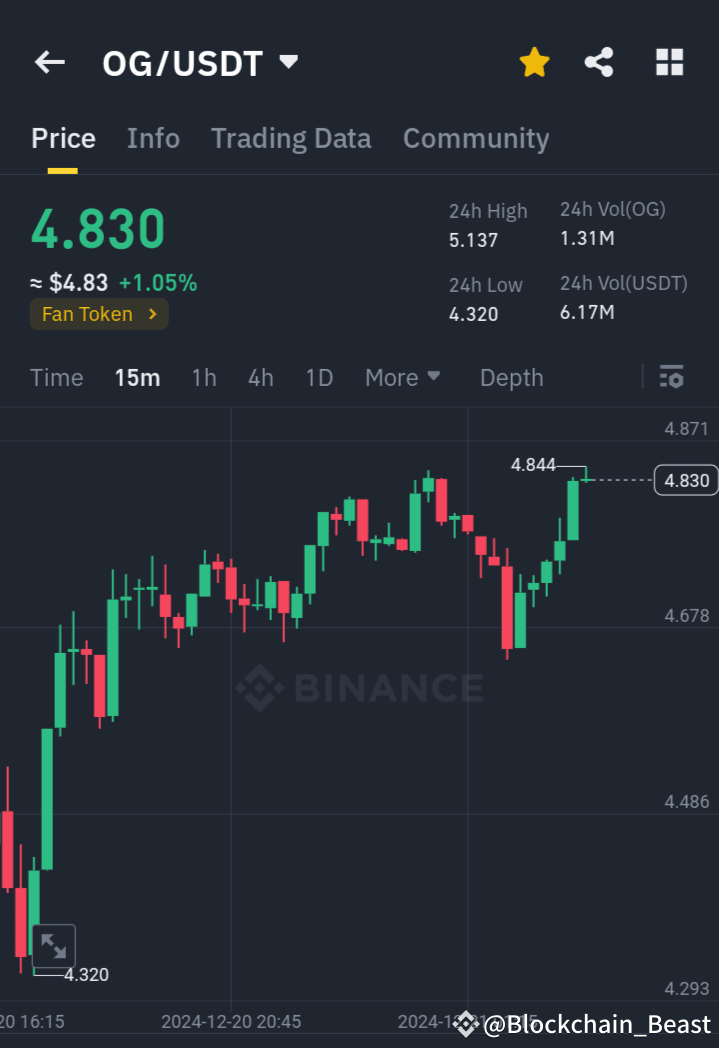Open chart settings via candlestick icon
The image size is (719, 1048).
671,377
